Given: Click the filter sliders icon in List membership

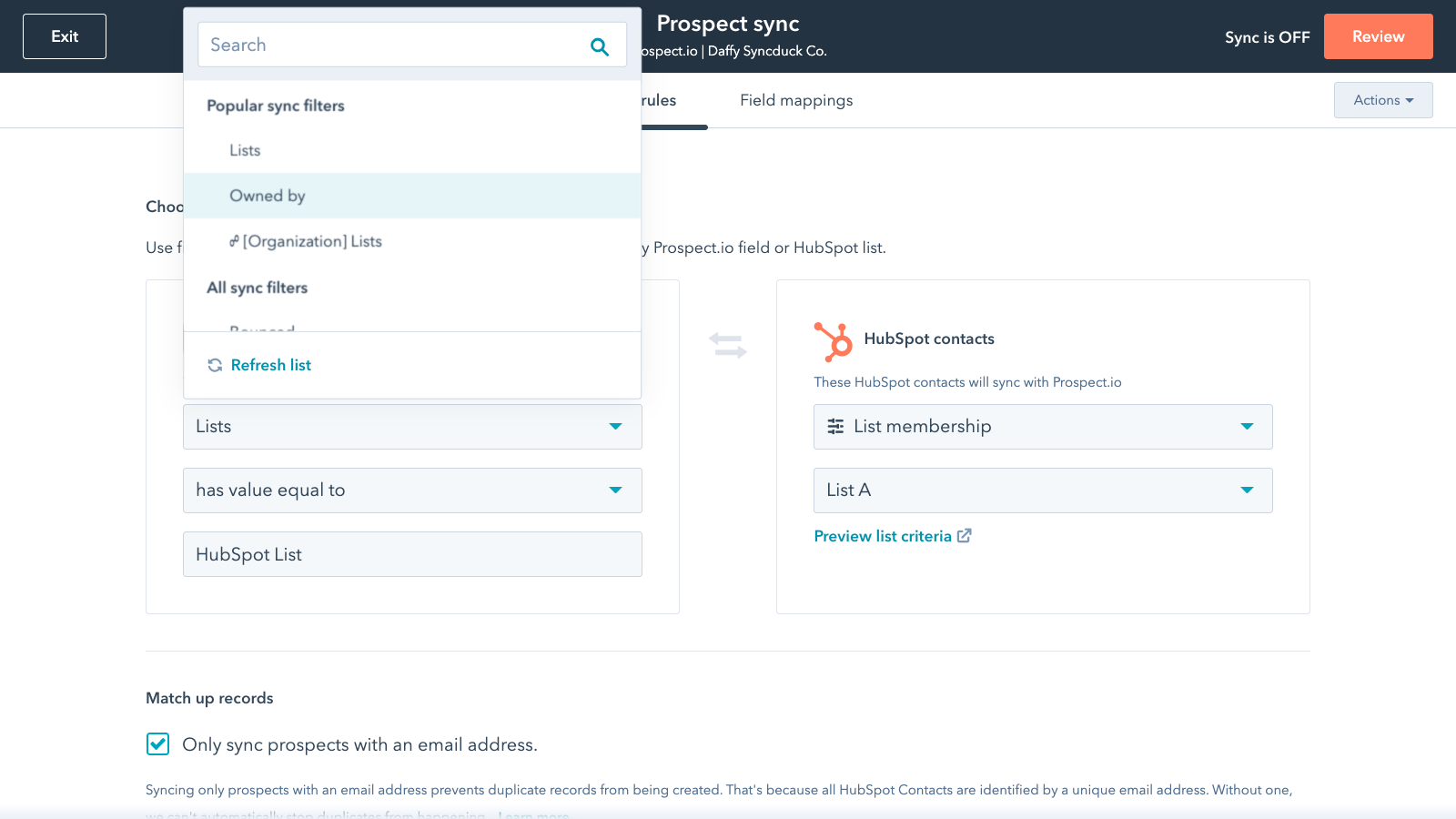Looking at the screenshot, I should pyautogui.click(x=835, y=427).
